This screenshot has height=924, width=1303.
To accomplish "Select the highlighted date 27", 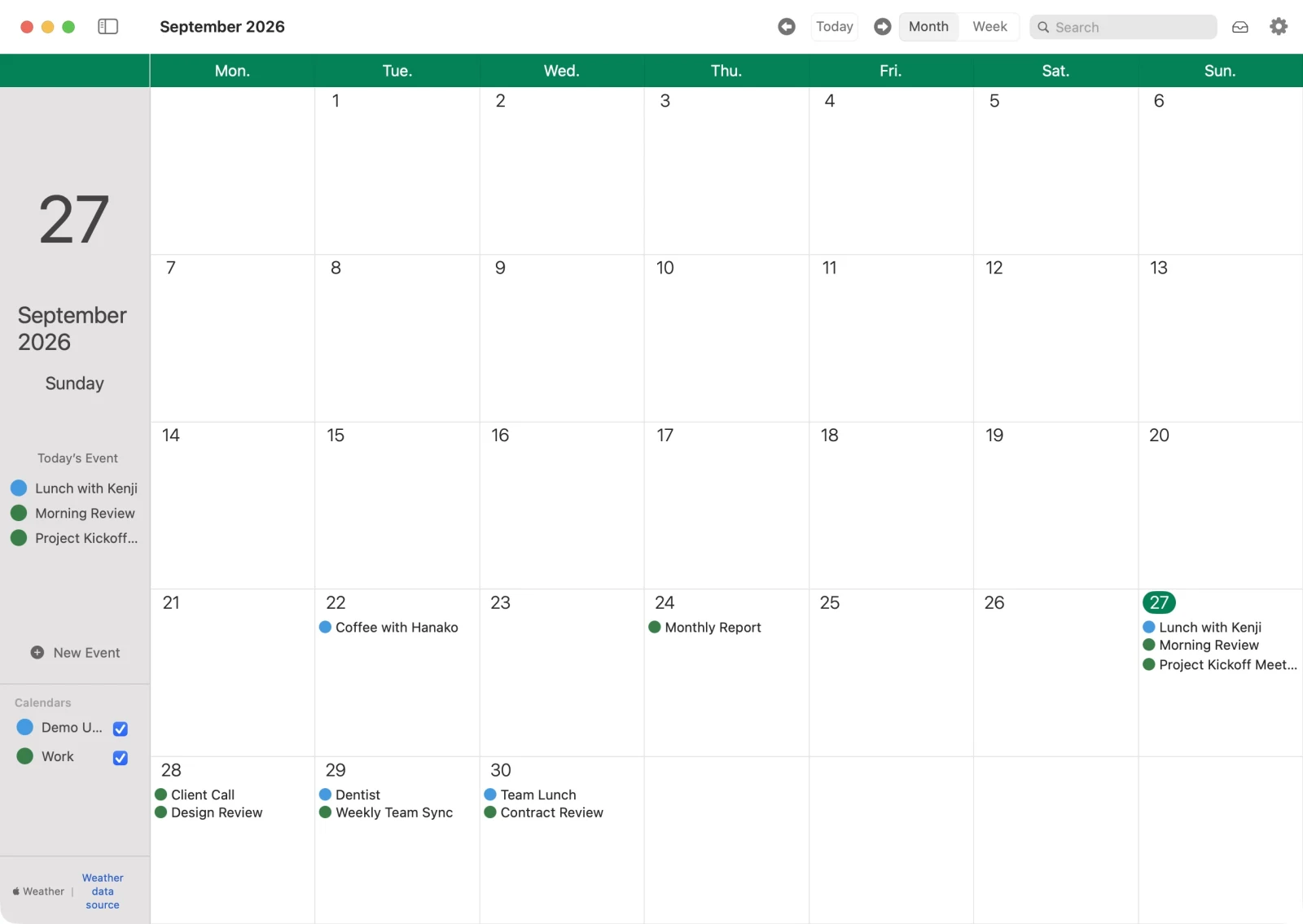I will [x=1159, y=602].
